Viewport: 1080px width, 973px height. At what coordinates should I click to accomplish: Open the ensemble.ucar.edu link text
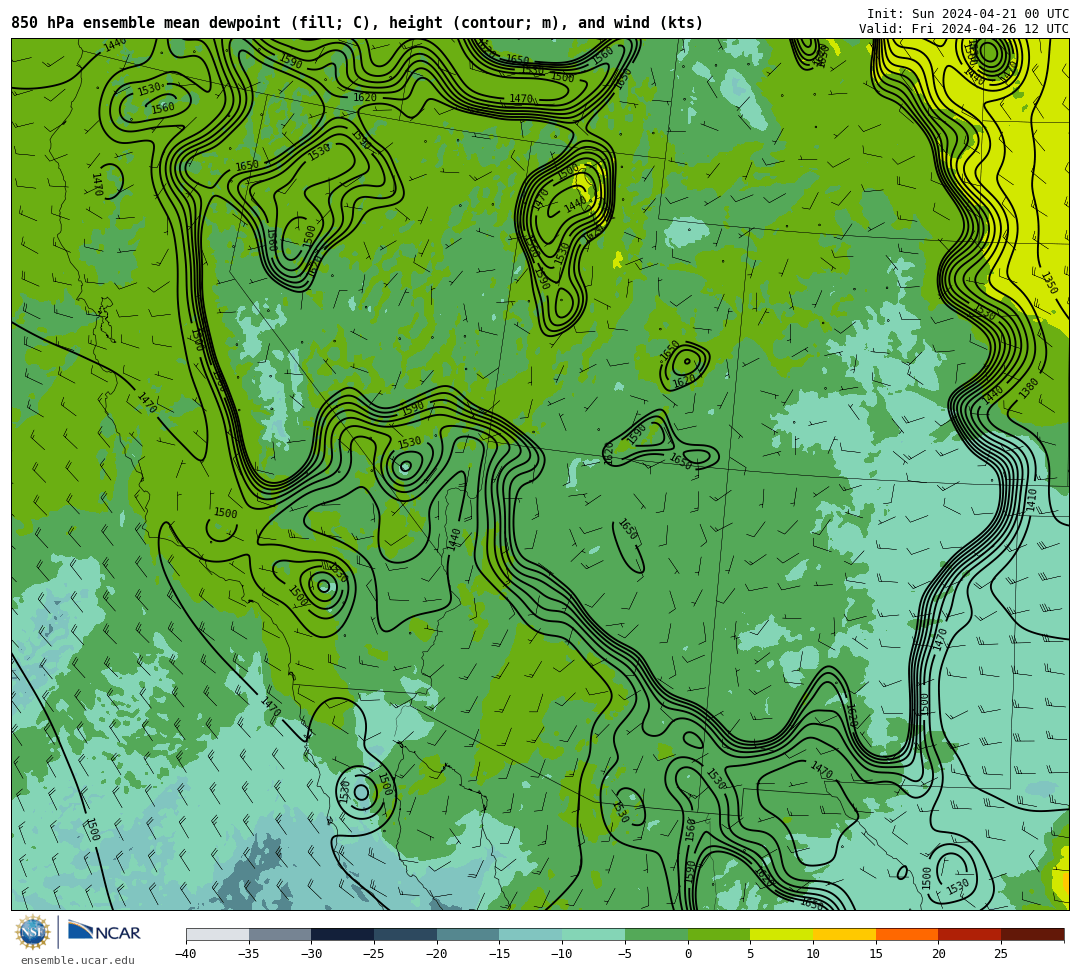click(78, 961)
